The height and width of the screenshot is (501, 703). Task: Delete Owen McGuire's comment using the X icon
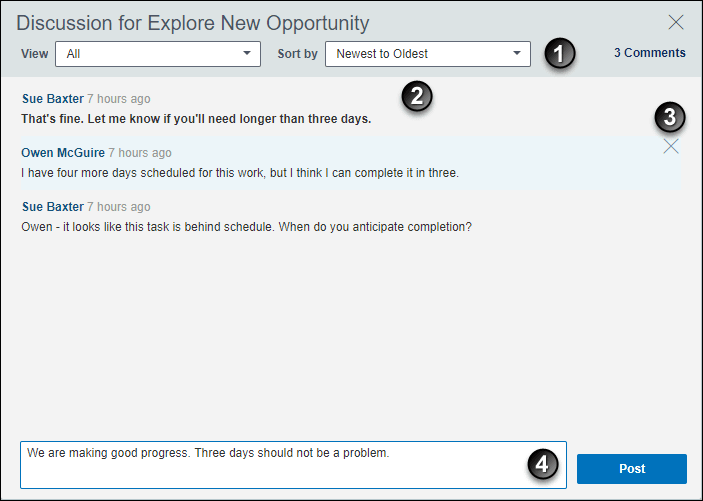coord(671,146)
